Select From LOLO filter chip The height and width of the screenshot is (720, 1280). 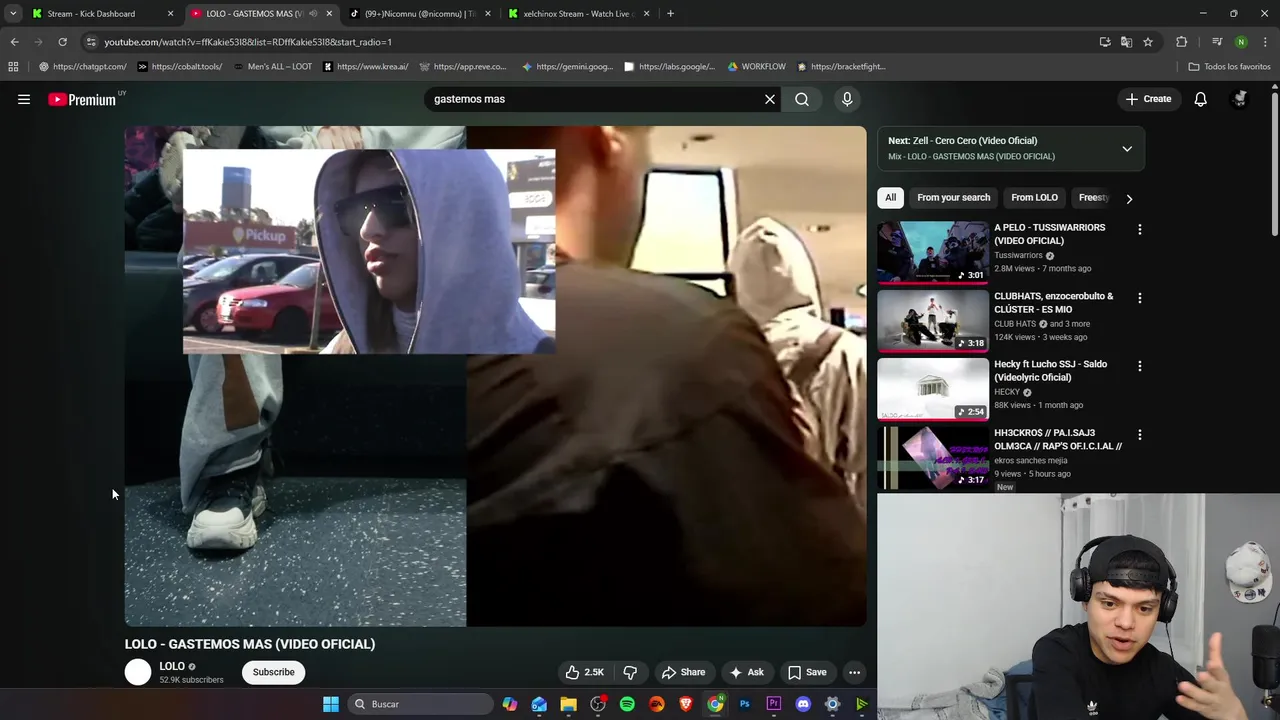click(1034, 198)
